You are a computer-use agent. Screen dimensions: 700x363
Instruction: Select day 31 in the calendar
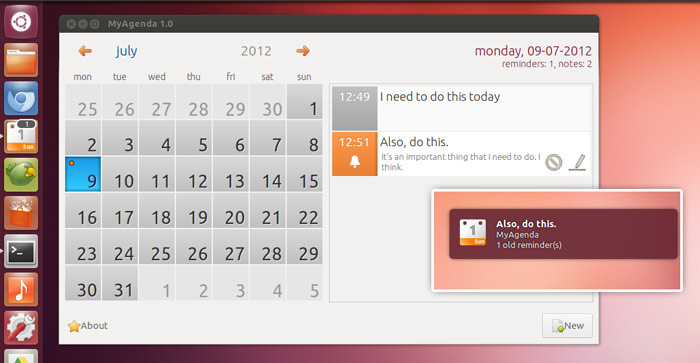click(120, 283)
